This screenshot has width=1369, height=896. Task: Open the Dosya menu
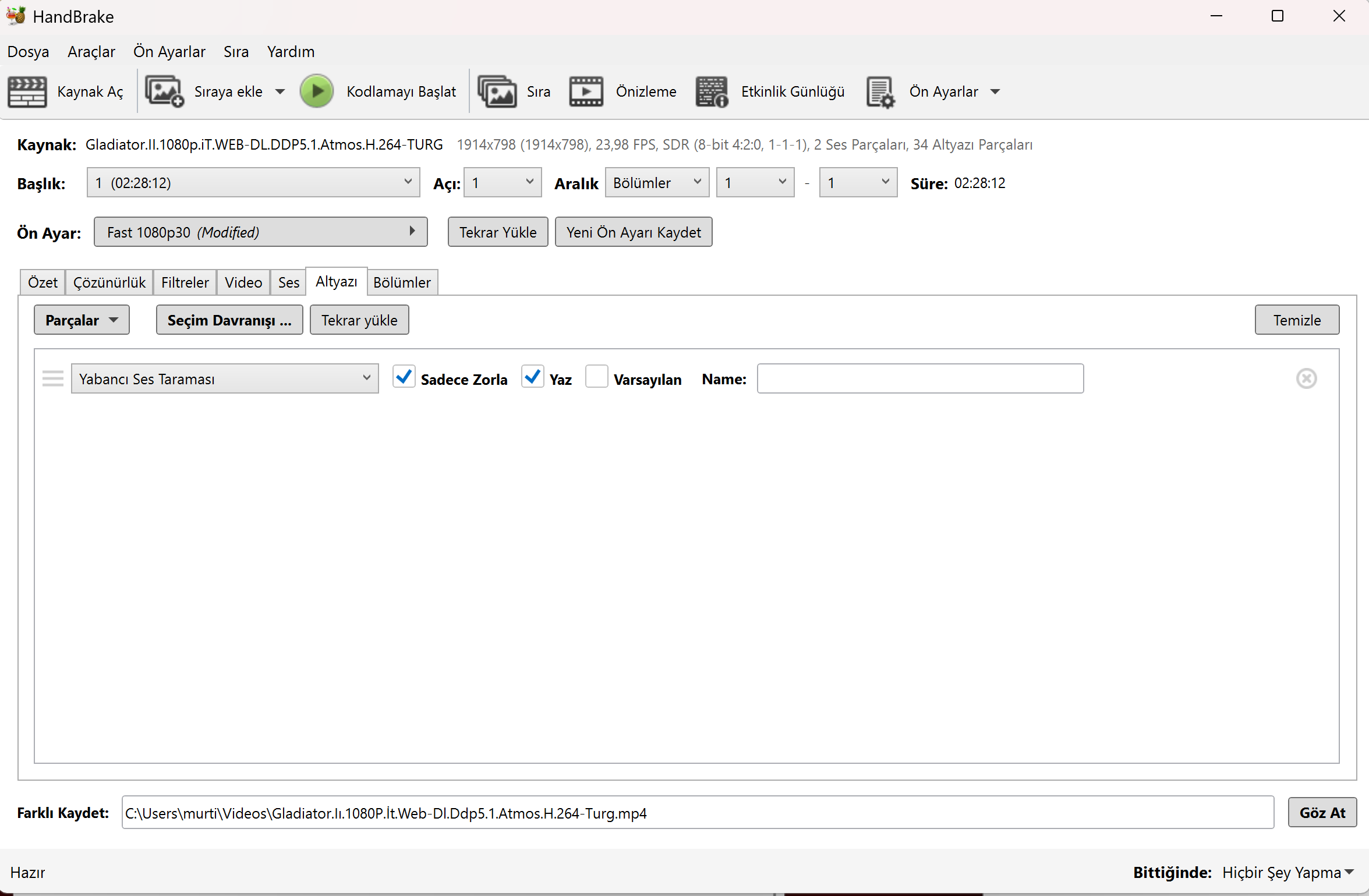tap(28, 52)
